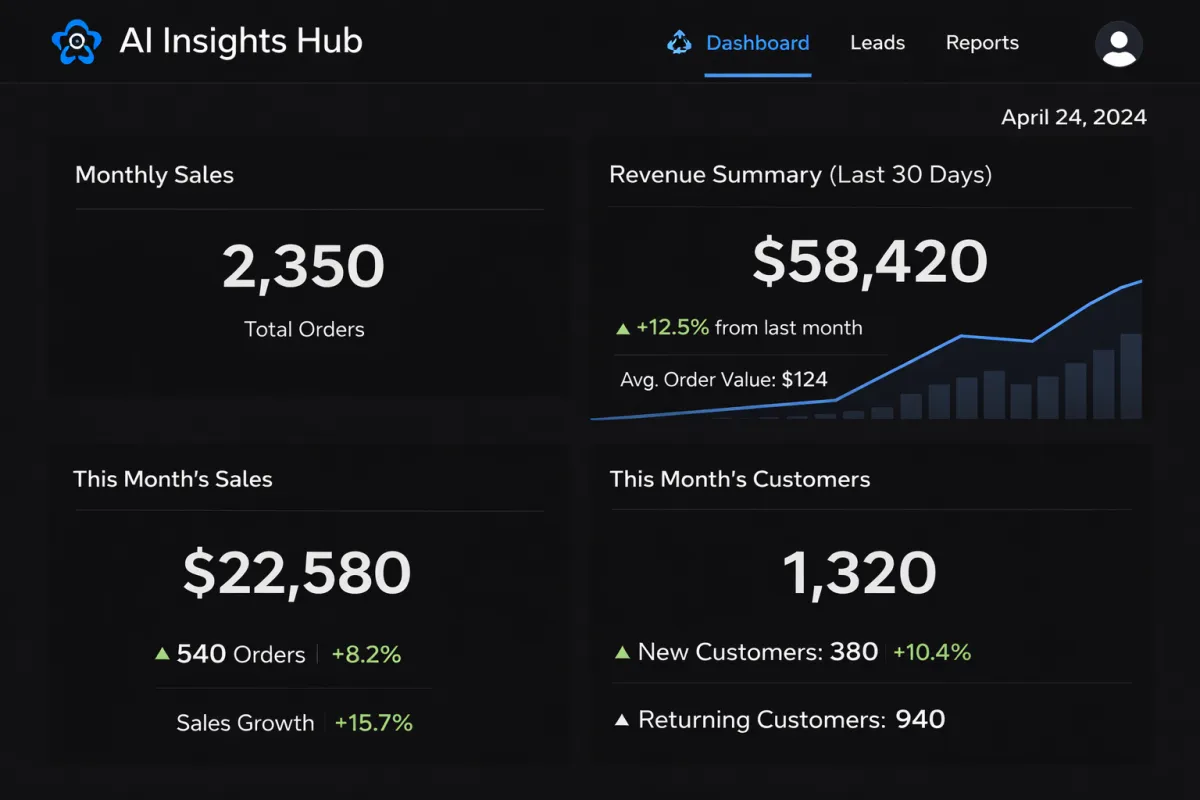Select the Dashboard tab

tap(757, 43)
